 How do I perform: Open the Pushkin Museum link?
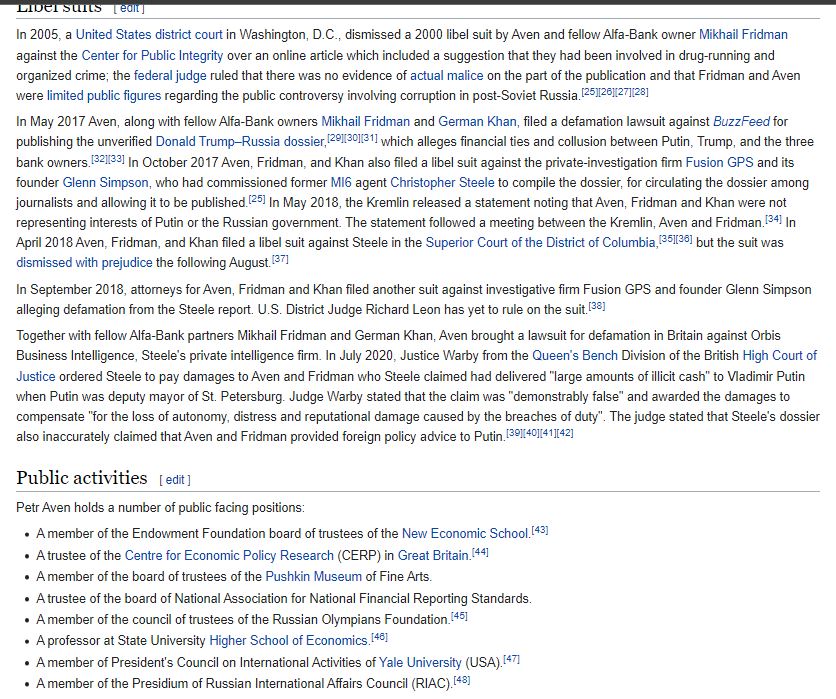pos(314,577)
